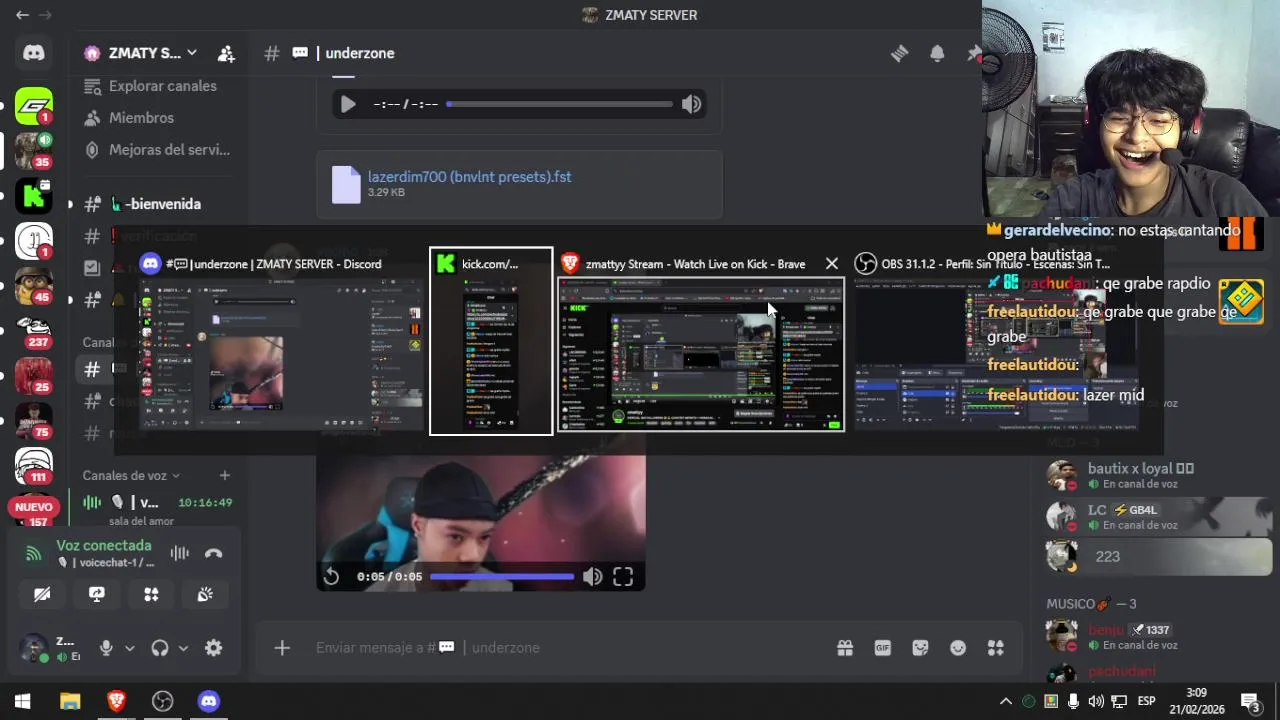Show hidden system tray icons
Viewport: 1280px width, 720px height.
pos(1006,701)
